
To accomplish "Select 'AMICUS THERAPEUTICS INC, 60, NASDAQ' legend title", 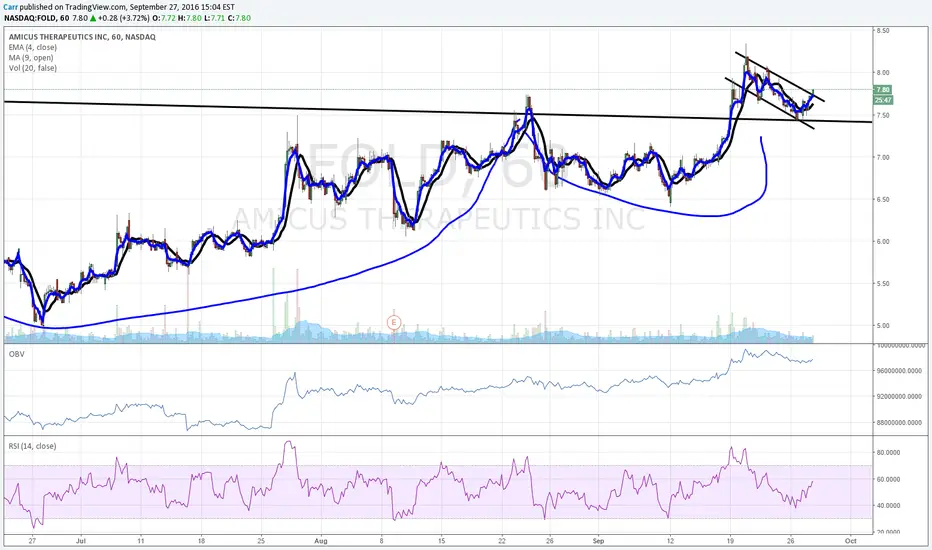I will pos(82,37).
